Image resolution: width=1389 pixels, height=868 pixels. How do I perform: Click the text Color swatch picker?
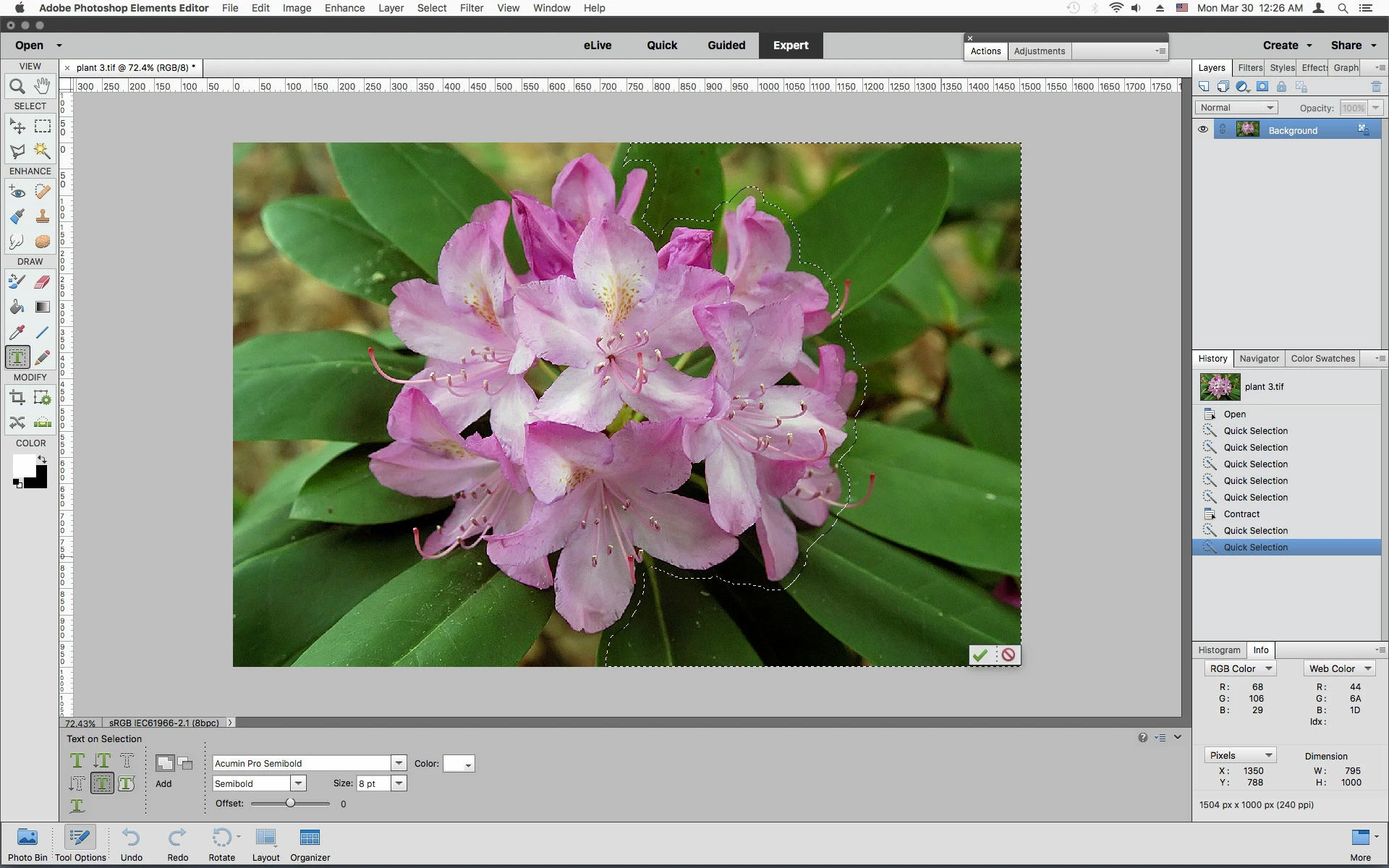459,764
